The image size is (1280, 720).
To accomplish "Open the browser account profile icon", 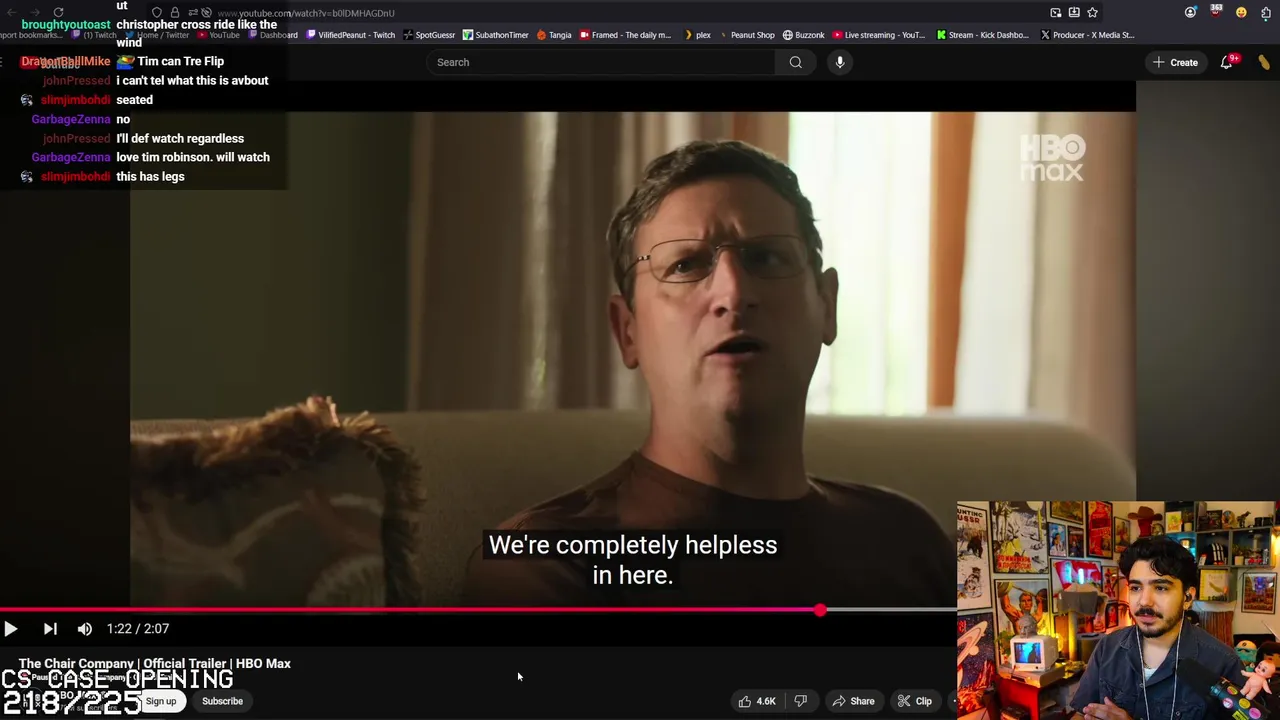I will (1190, 13).
